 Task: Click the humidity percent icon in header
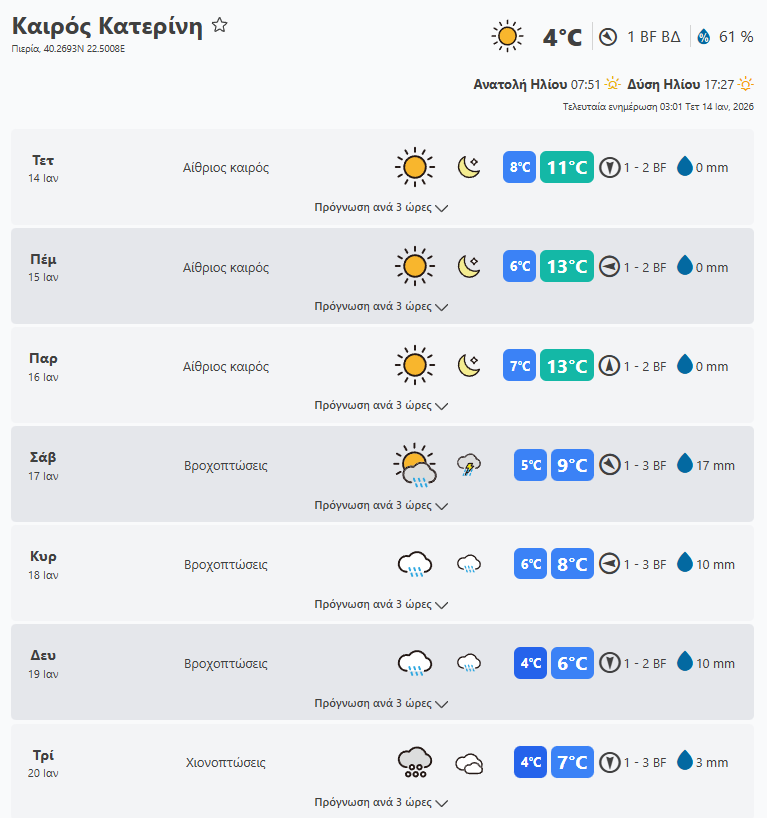click(x=703, y=37)
